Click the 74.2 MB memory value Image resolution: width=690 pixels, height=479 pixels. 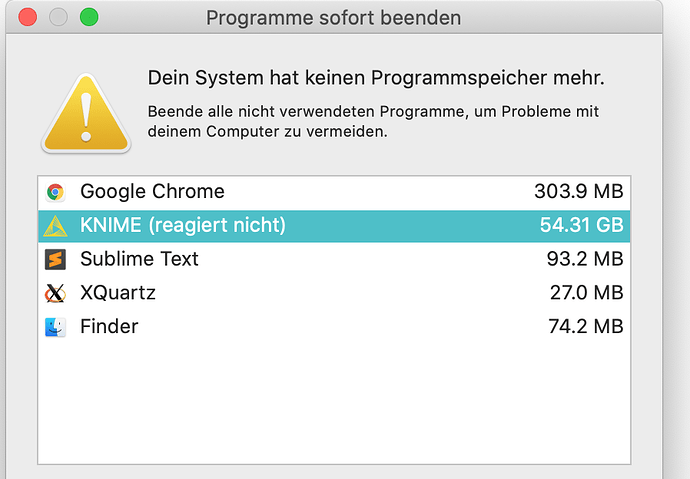586,326
